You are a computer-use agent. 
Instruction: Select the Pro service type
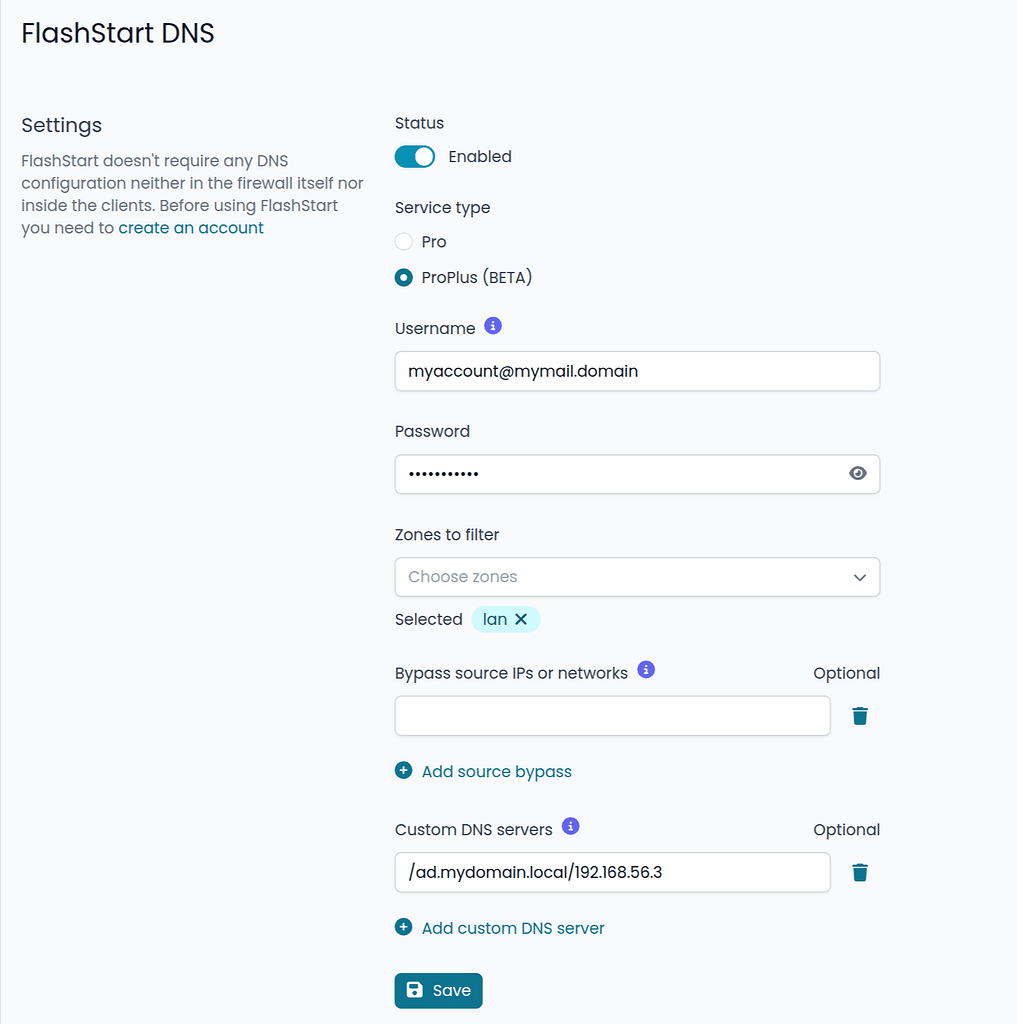(403, 241)
